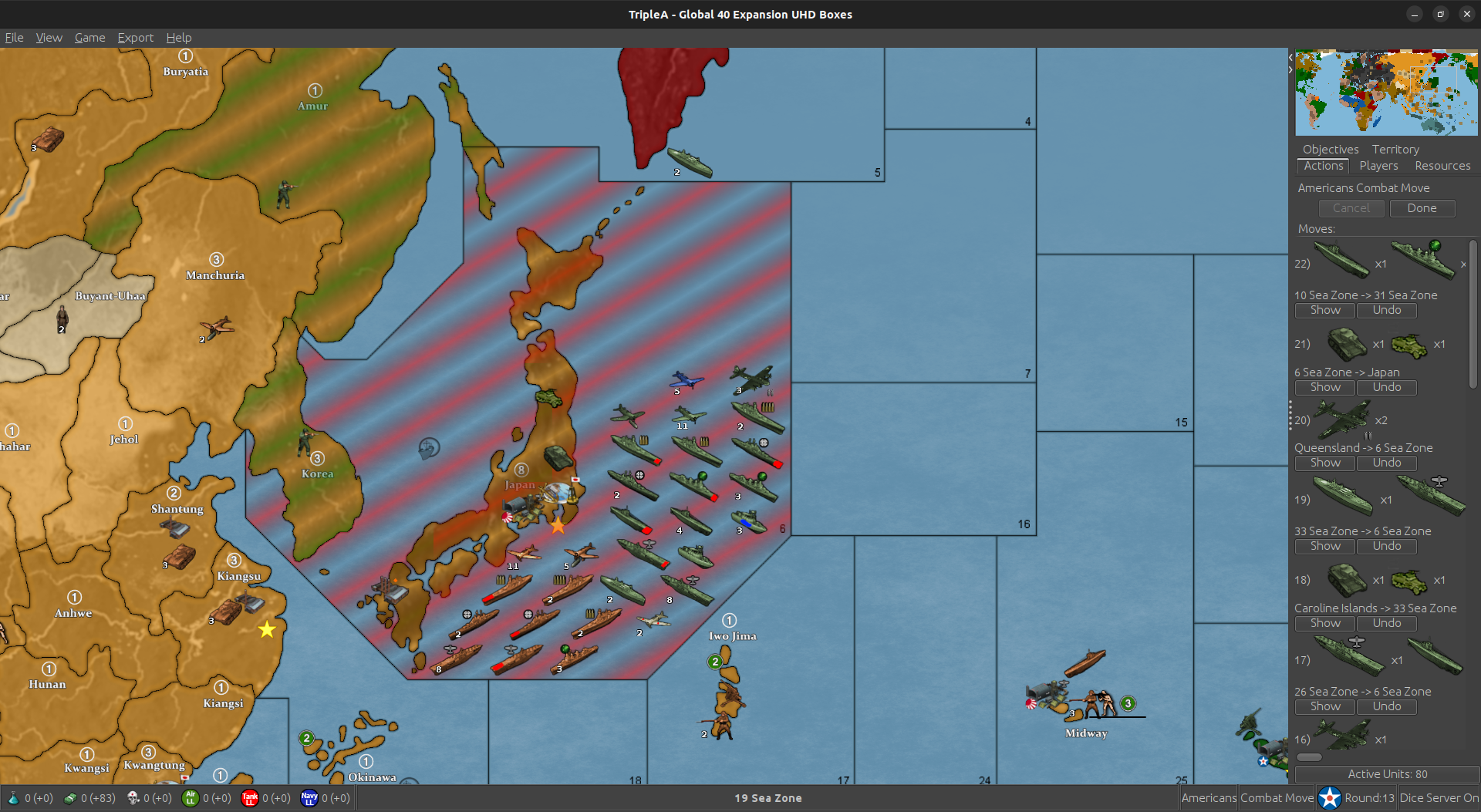Click the red Tank LL resource icon
This screenshot has width=1481, height=812.
tap(249, 798)
